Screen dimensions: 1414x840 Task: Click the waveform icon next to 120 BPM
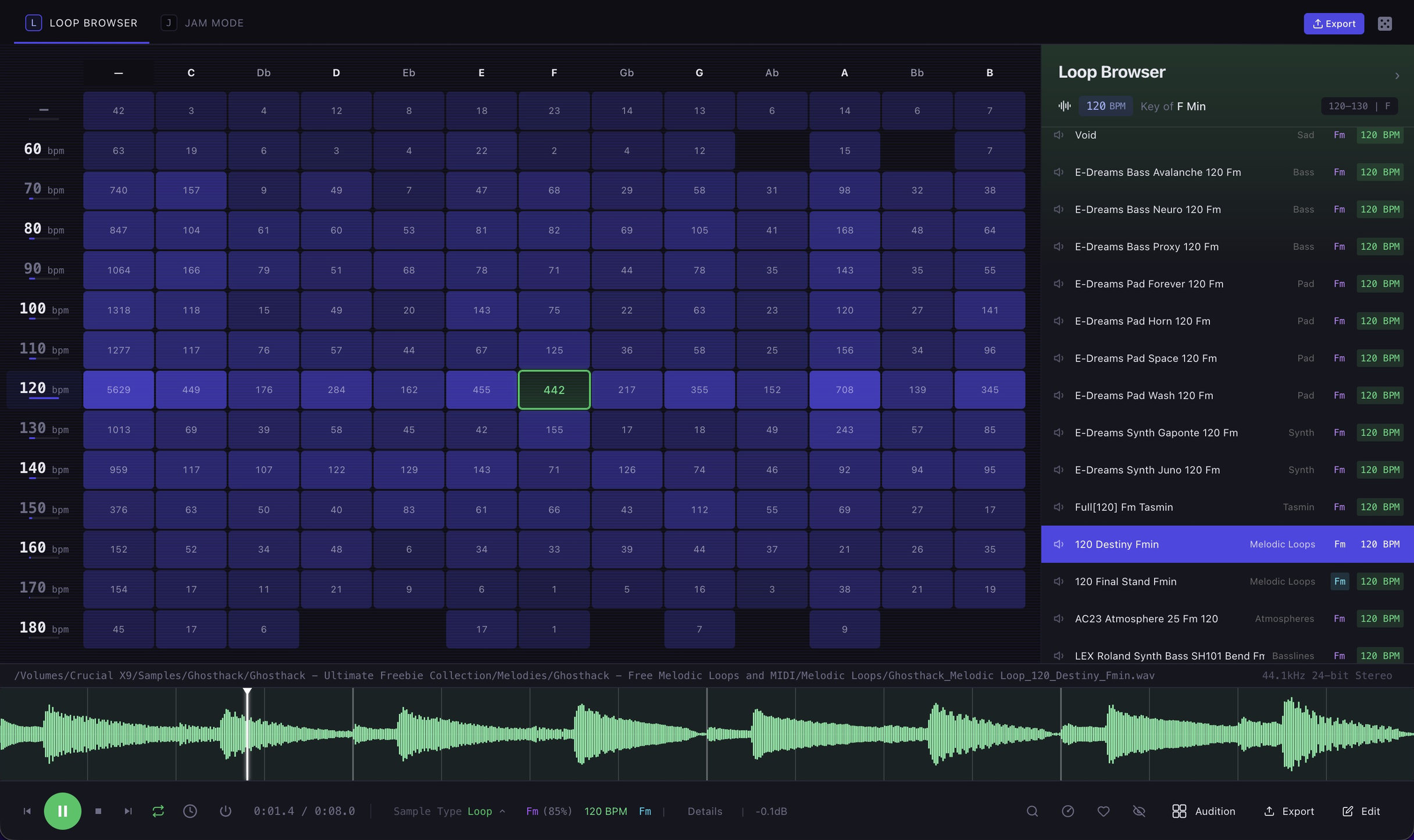(1064, 106)
